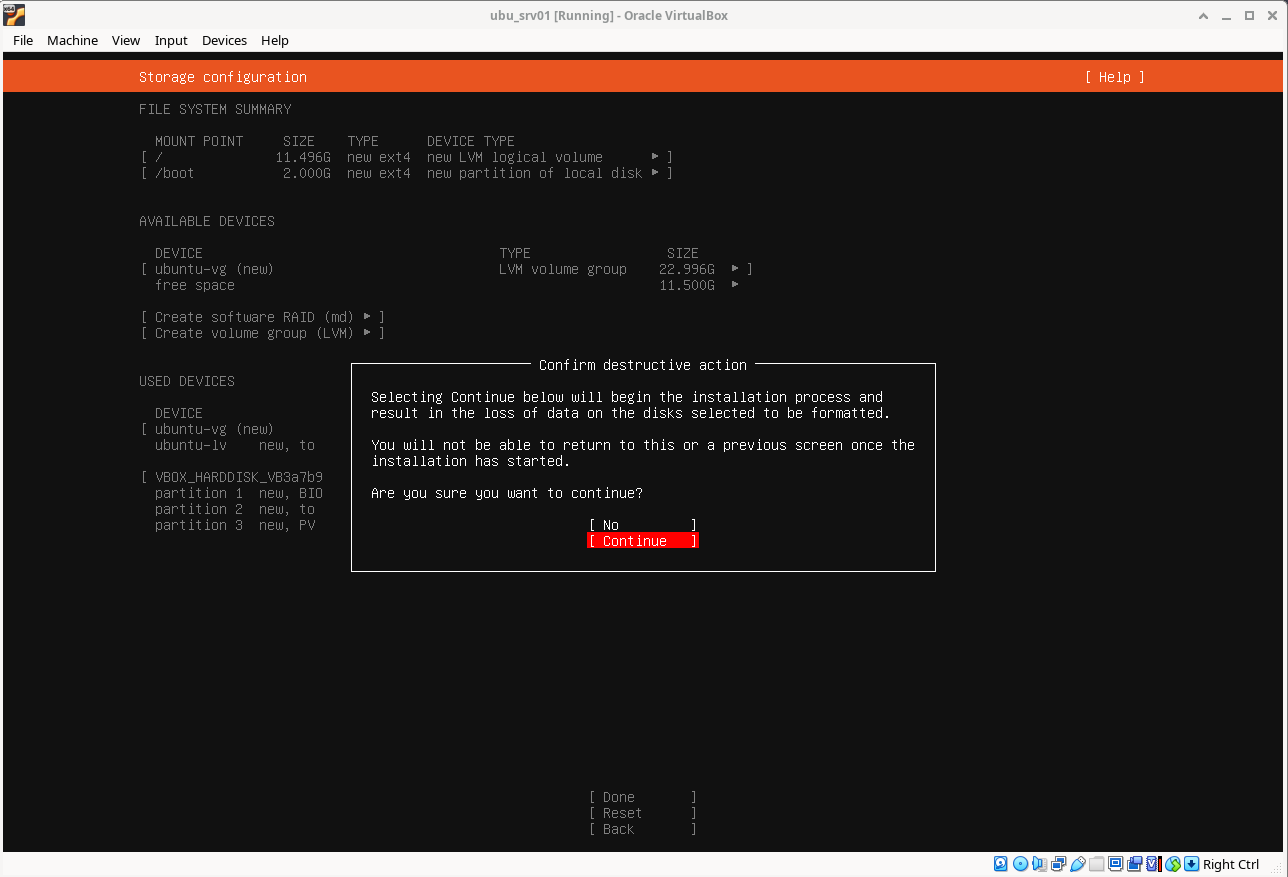The height and width of the screenshot is (877, 1288).
Task: Expand the ubuntu-vg LVM volume group arrow
Action: click(735, 269)
